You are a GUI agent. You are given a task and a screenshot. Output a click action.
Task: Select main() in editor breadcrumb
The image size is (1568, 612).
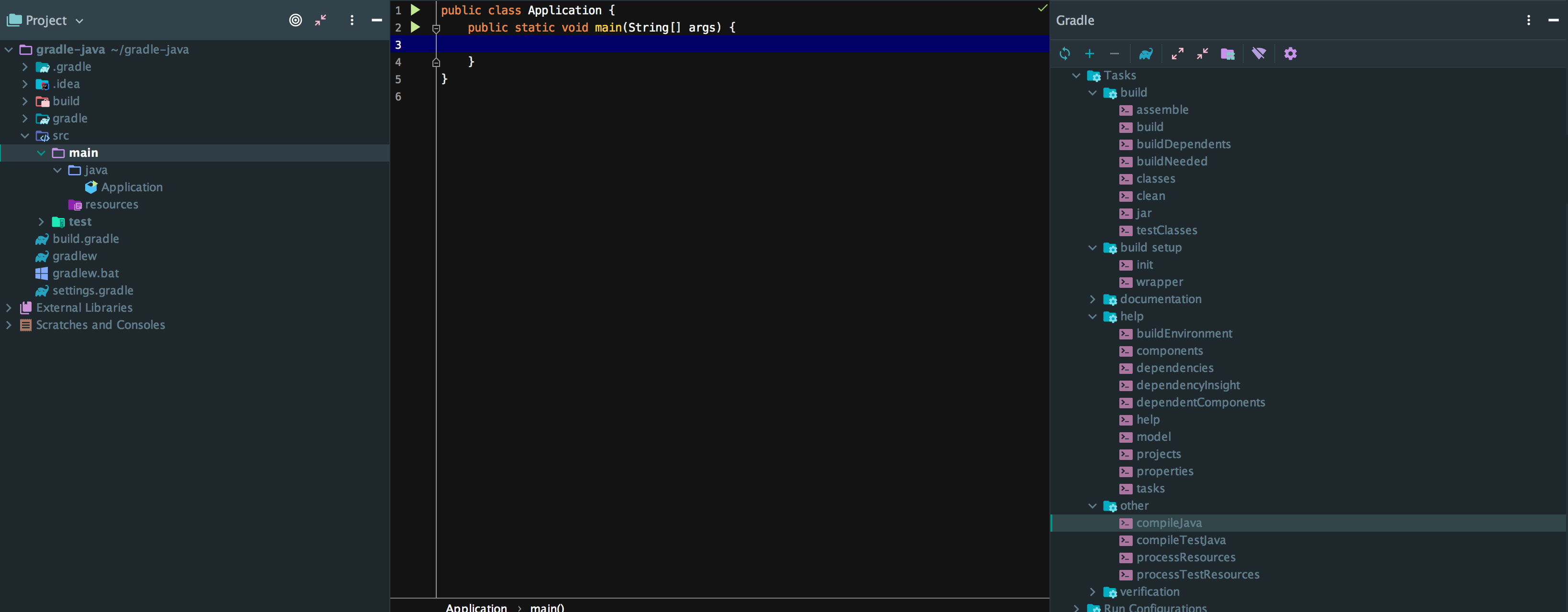coord(547,607)
